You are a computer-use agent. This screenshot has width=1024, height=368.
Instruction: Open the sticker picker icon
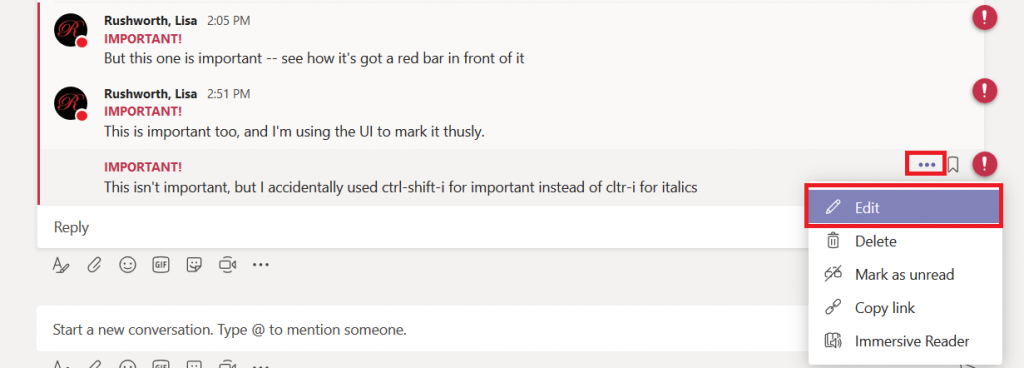click(x=194, y=264)
